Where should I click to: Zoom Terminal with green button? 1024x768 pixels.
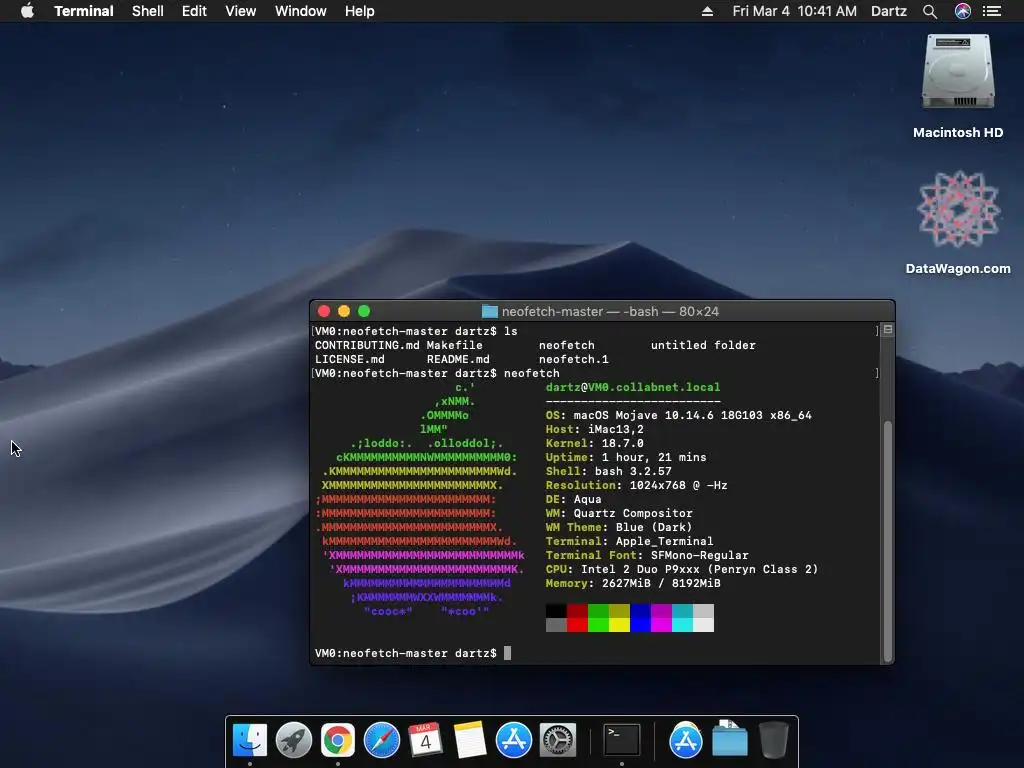pos(364,312)
